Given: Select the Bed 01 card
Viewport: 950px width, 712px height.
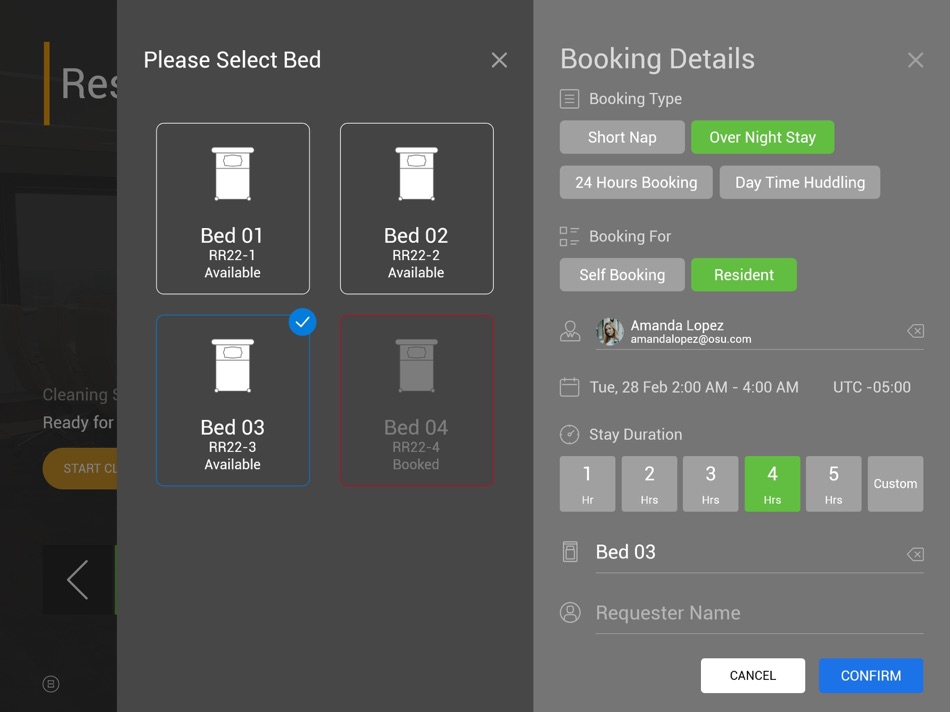Looking at the screenshot, I should click(x=233, y=208).
